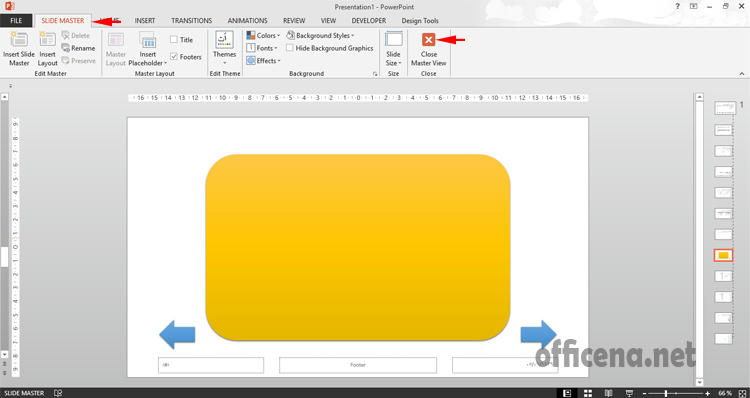Viewport: 750px width, 398px height.
Task: Expand the Colors dropdown
Action: point(264,35)
